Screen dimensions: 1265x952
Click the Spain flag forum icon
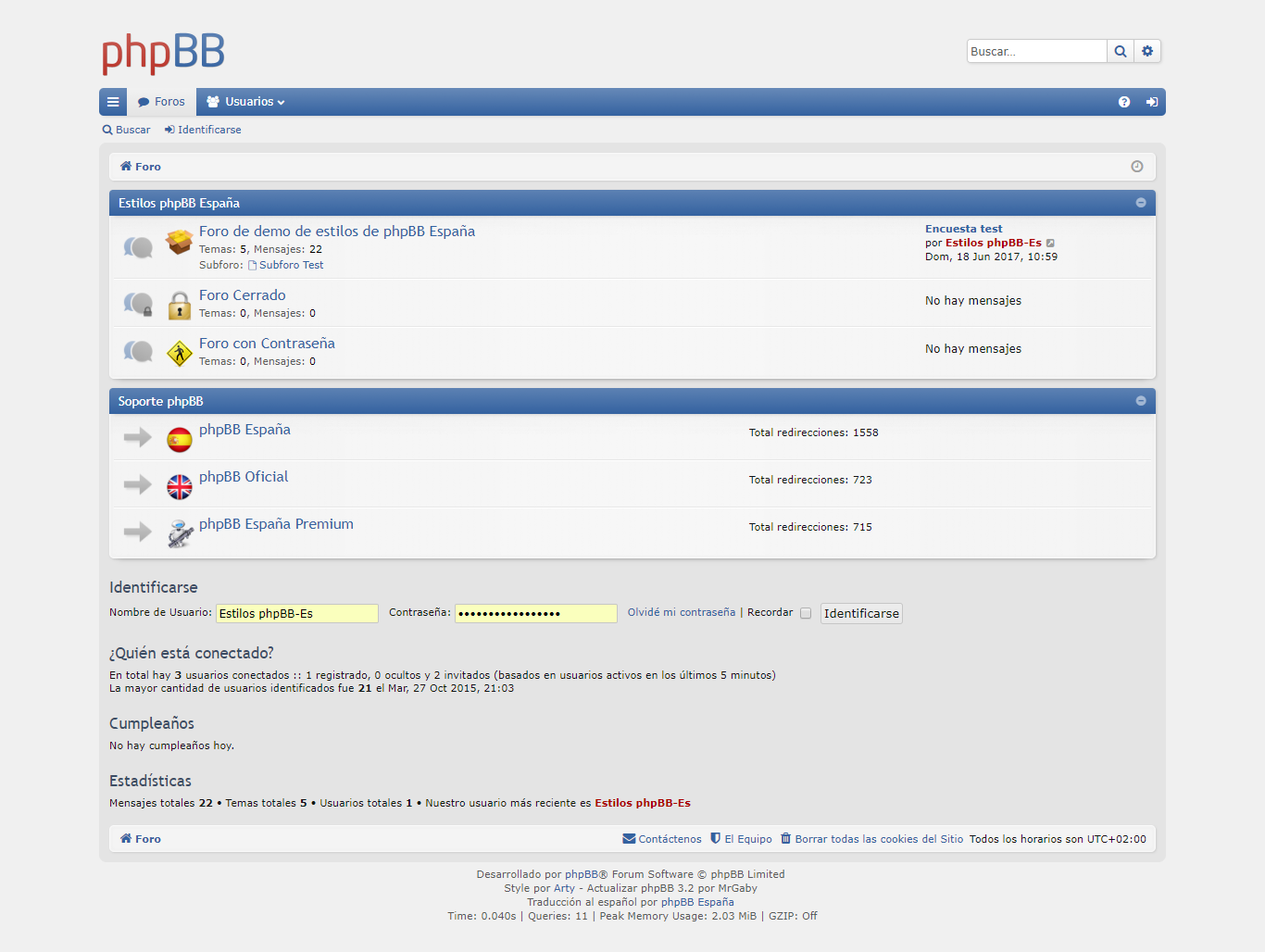[x=180, y=439]
